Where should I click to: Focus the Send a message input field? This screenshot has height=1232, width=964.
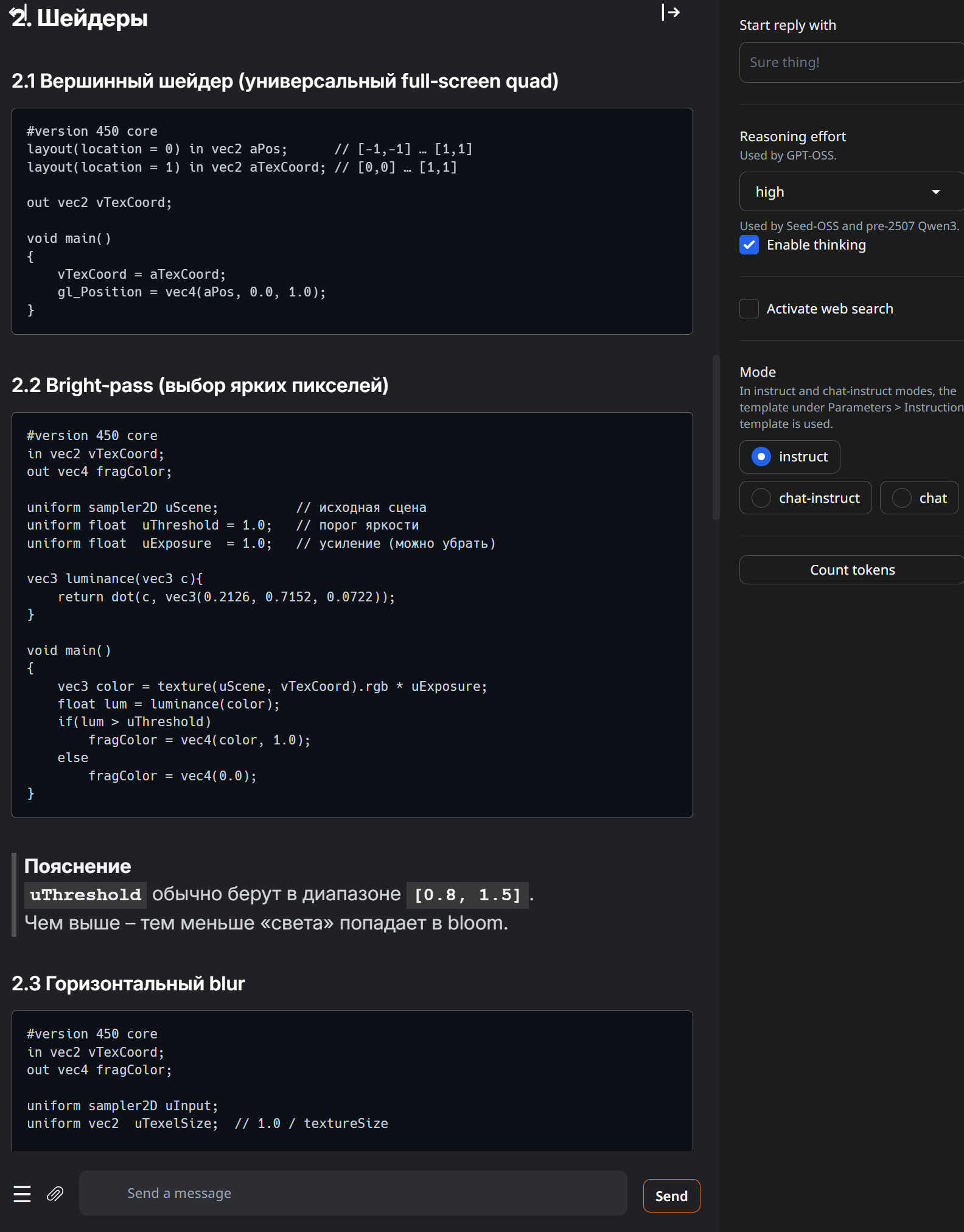pyautogui.click(x=353, y=1194)
